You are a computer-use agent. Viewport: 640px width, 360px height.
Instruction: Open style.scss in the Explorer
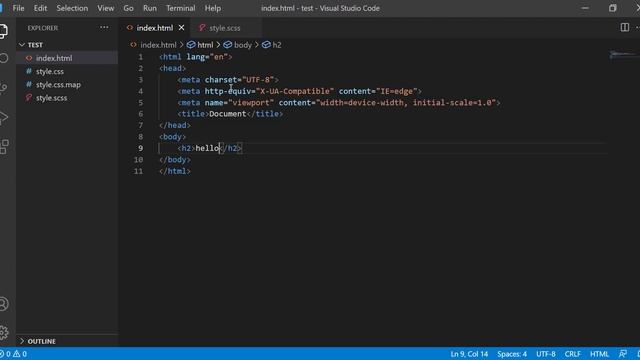(x=67, y=98)
